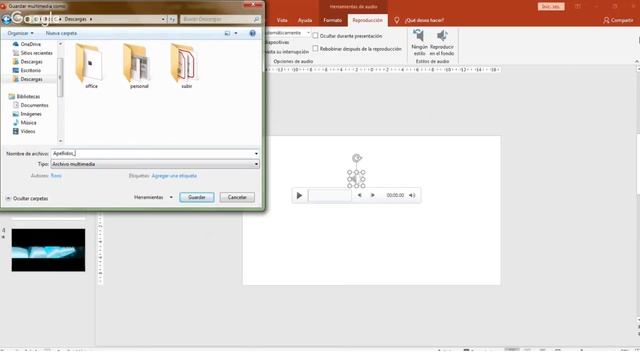Click the Agregar una etiqueta link

point(174,176)
